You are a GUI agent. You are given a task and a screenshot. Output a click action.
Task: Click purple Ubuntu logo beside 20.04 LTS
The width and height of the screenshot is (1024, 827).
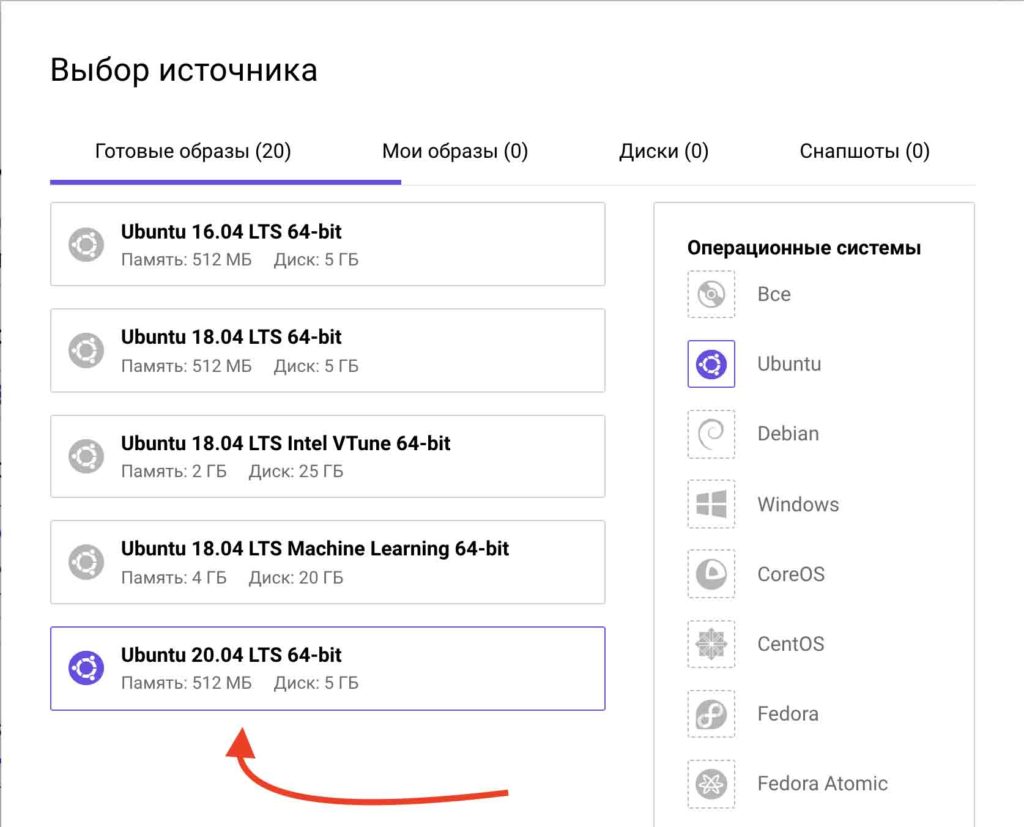pyautogui.click(x=86, y=668)
